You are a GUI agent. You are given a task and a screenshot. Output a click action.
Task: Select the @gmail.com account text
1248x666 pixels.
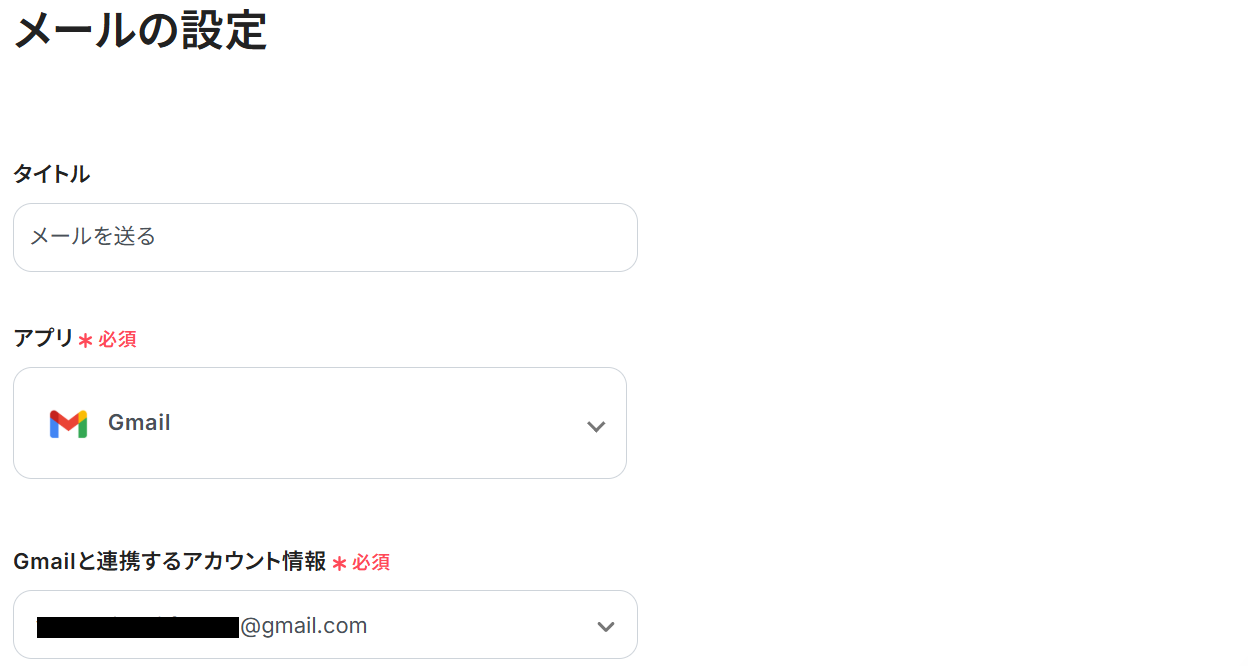tap(303, 626)
